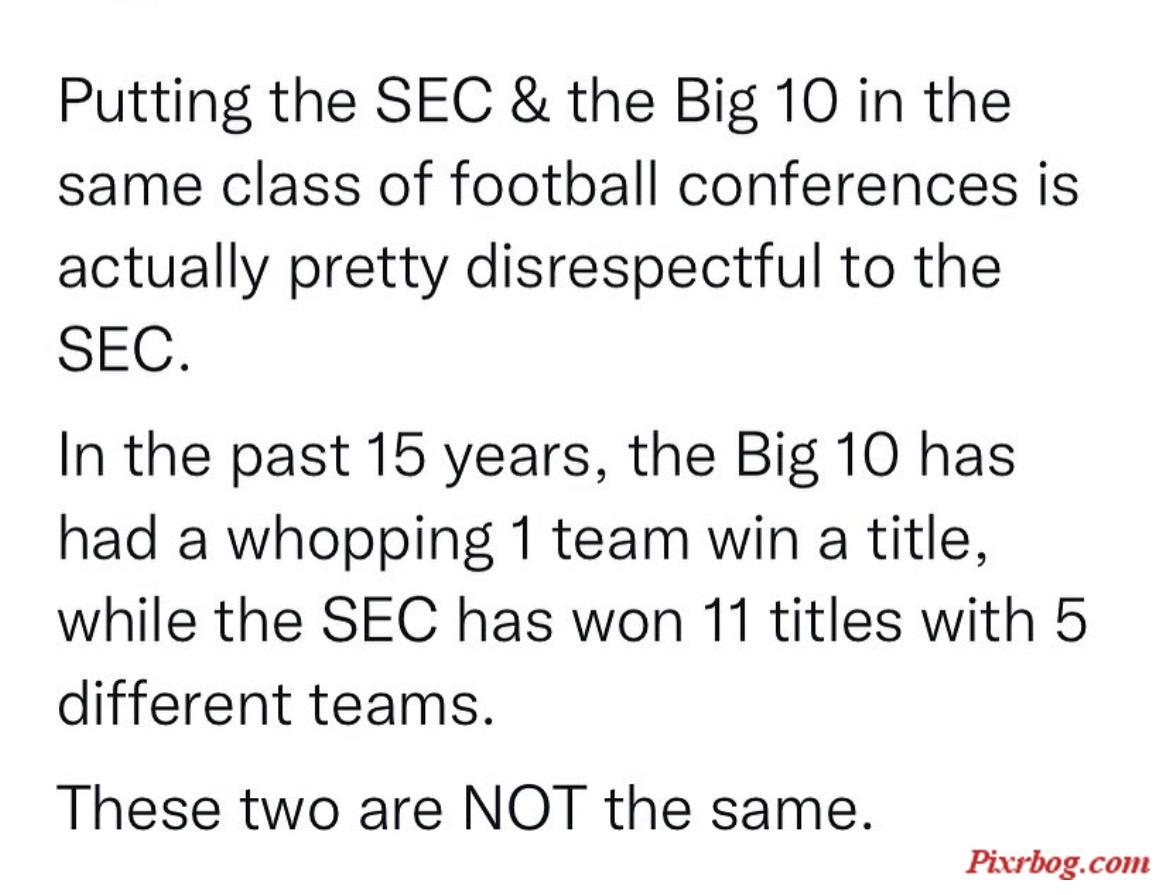Select the word 'same.' ending the tweet
The width and height of the screenshot is (1170, 895).
point(791,808)
